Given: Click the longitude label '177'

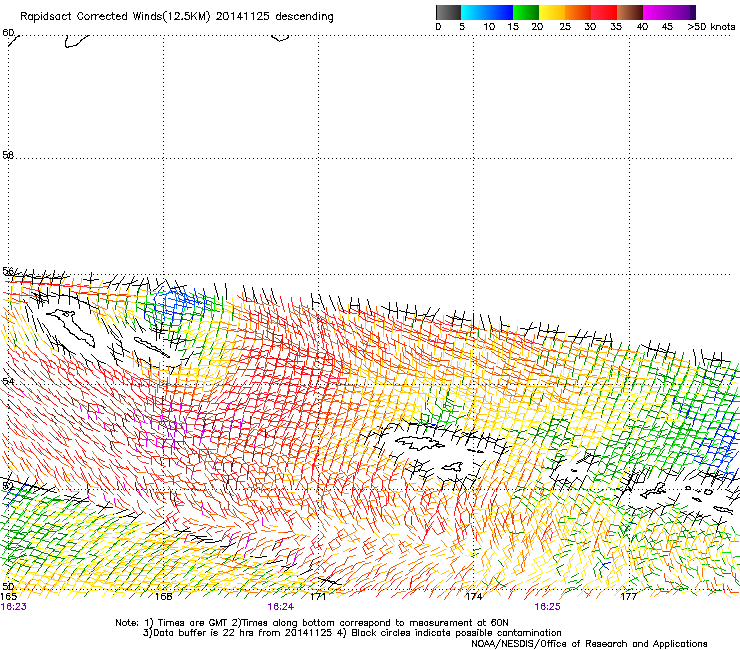Looking at the screenshot, I should point(628,597).
